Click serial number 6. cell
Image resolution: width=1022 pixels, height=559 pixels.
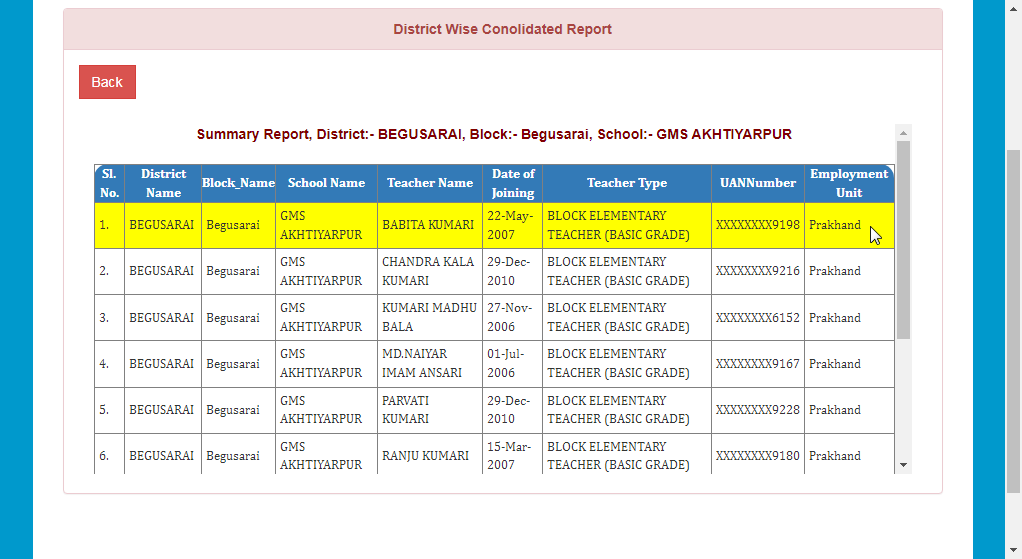coord(110,454)
